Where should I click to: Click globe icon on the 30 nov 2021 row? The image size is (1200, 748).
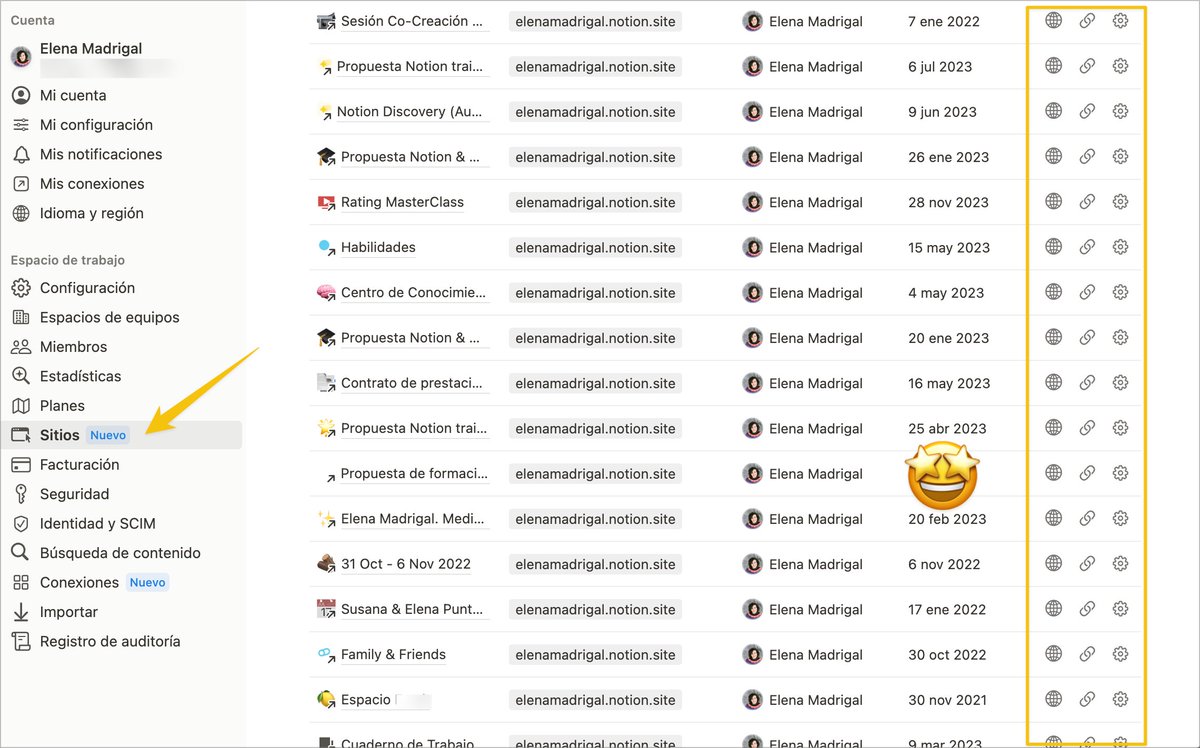pos(1053,699)
